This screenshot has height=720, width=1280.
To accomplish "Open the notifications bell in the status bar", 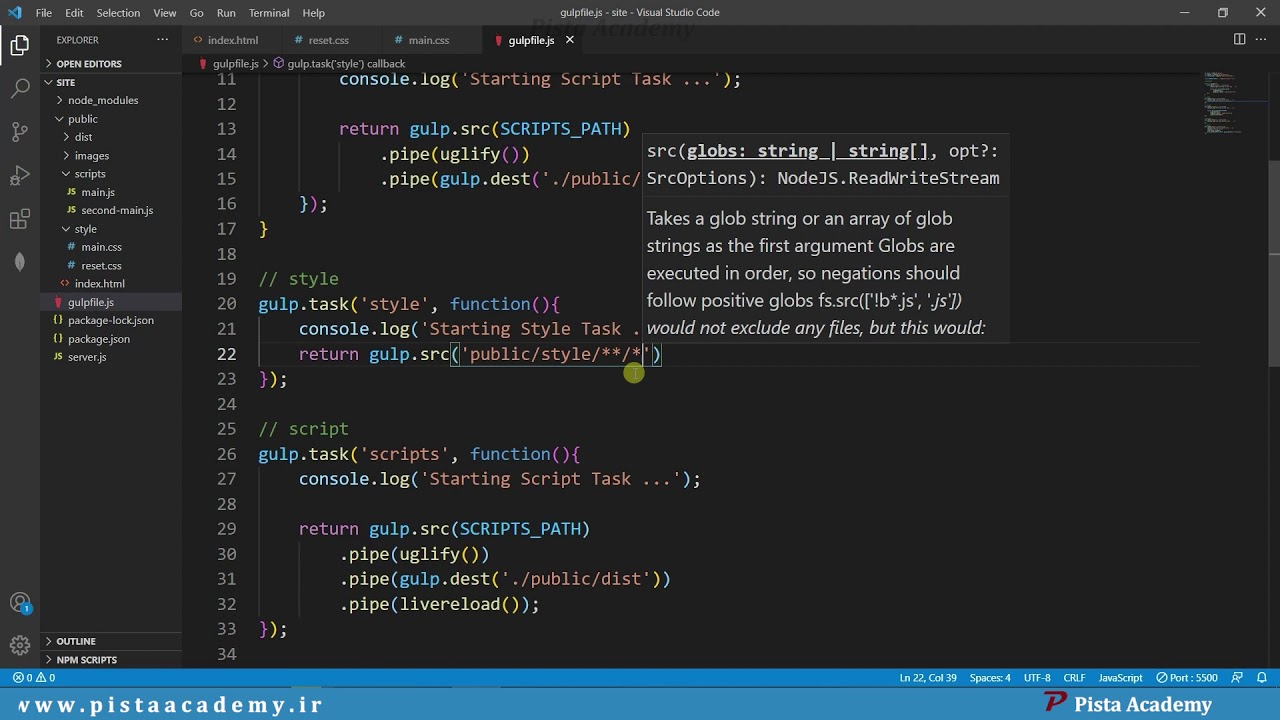I will click(x=1261, y=678).
